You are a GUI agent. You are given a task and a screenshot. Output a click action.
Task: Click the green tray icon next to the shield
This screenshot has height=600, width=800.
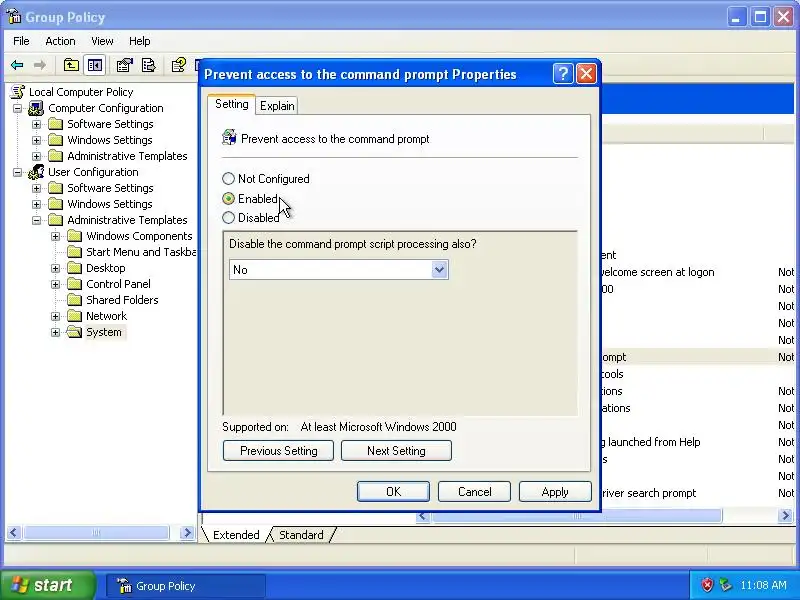pyautogui.click(x=725, y=585)
